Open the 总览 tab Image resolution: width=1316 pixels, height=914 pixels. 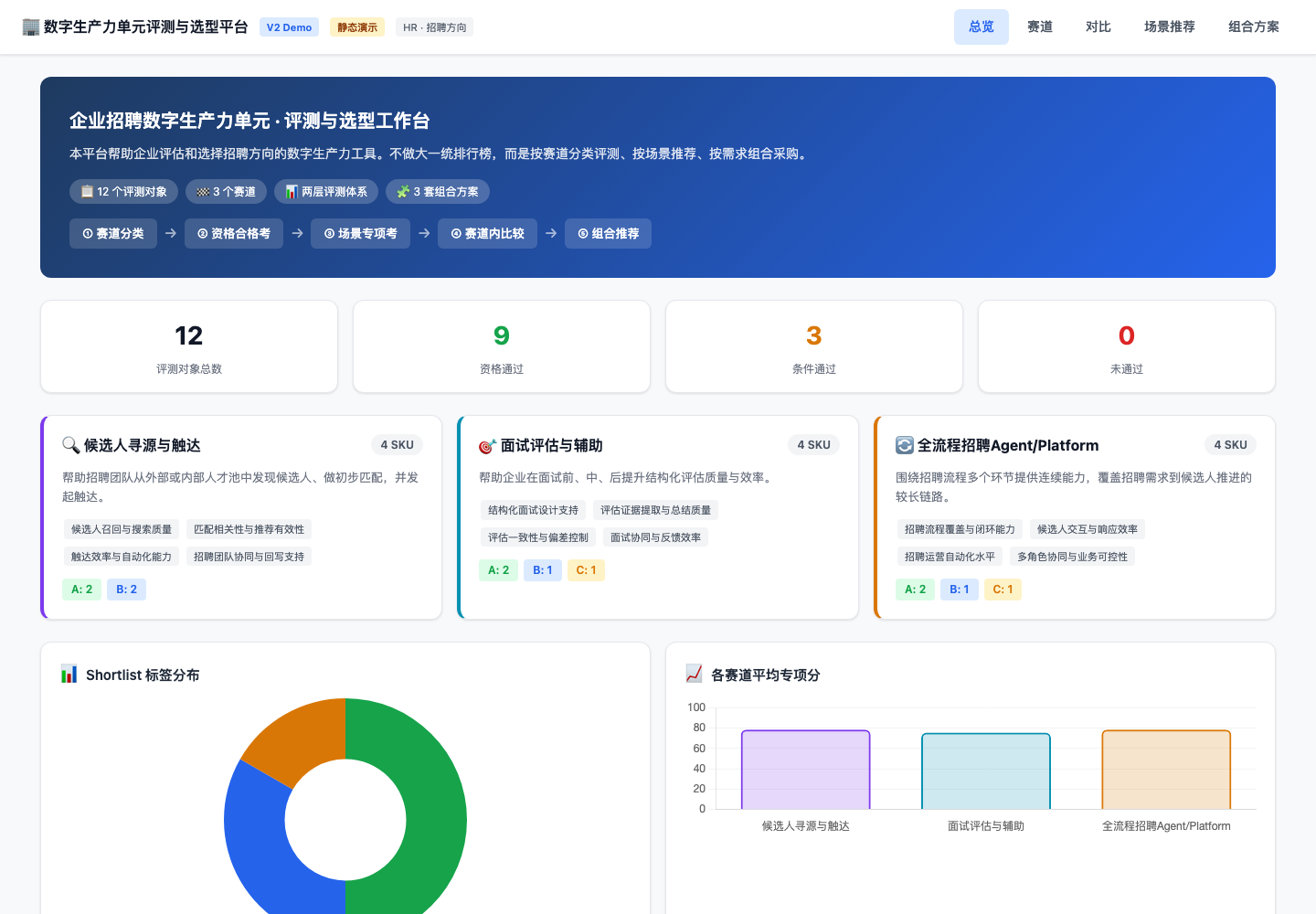click(982, 27)
